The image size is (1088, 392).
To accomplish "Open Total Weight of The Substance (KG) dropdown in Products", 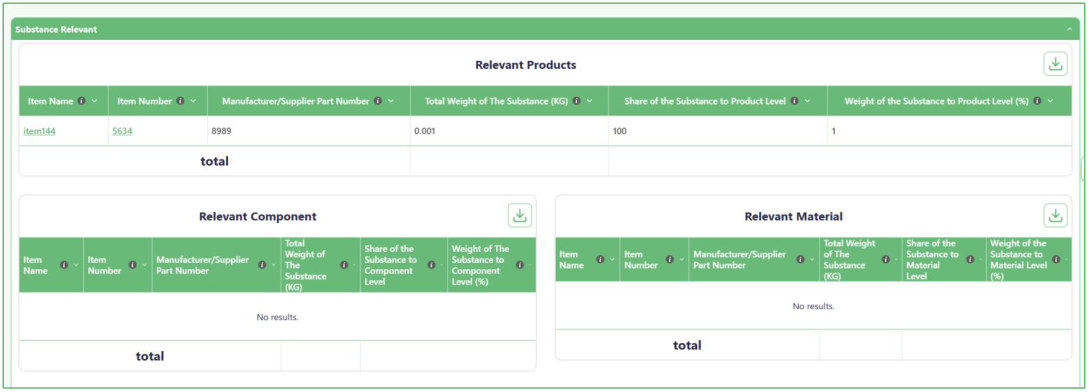I will click(590, 101).
